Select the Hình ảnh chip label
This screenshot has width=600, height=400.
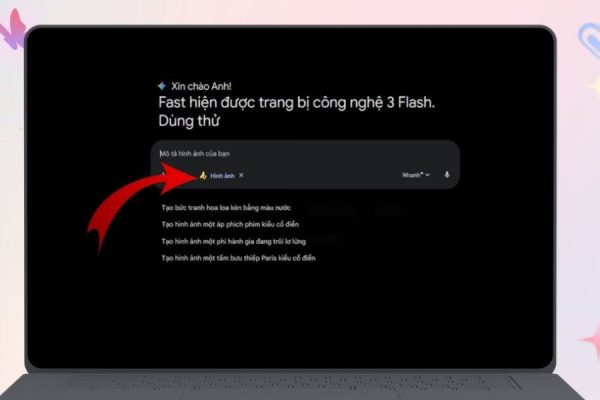(x=222, y=176)
